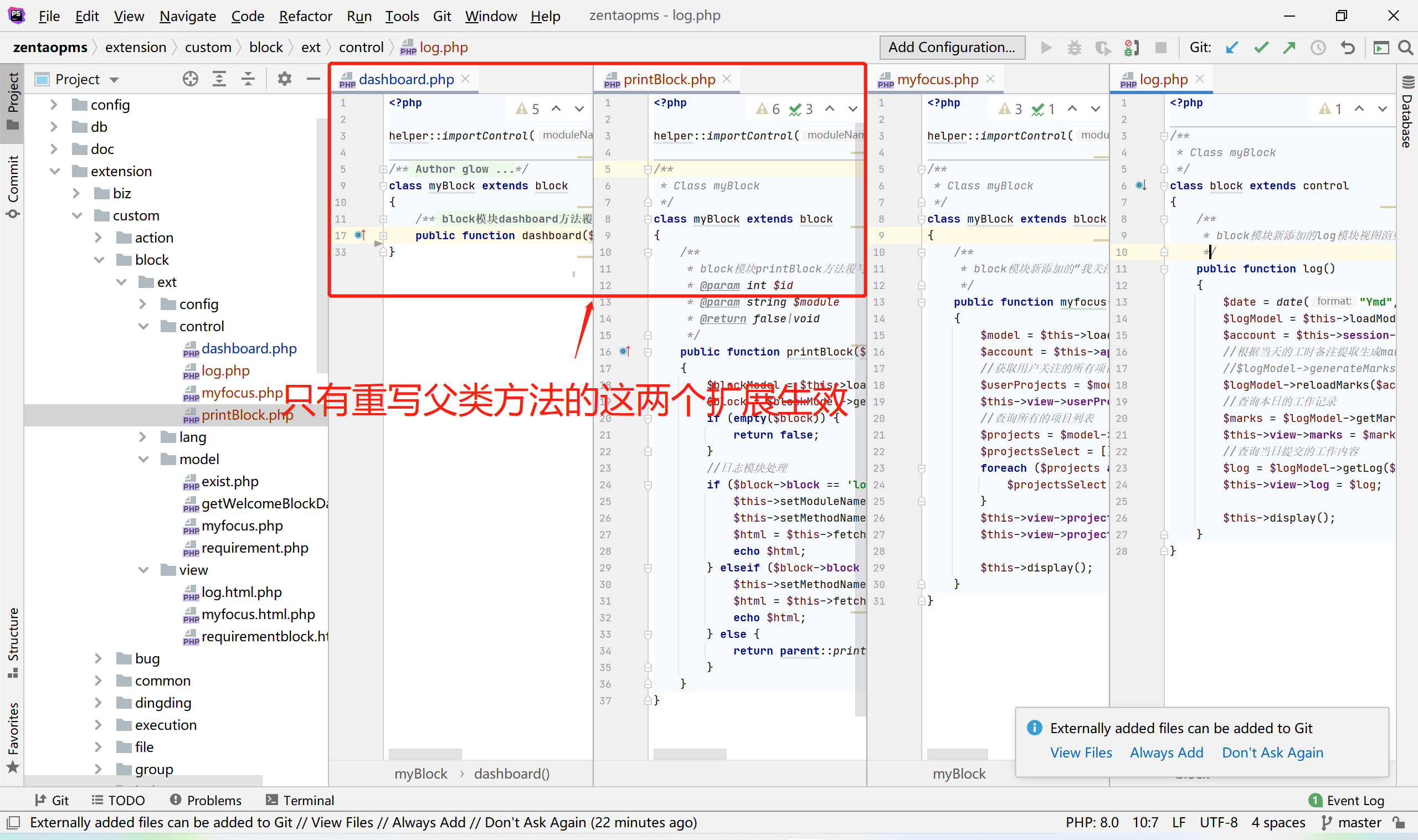Screen dimensions: 1418x840
Task: Open the Git menu in menu bar
Action: pos(441,16)
